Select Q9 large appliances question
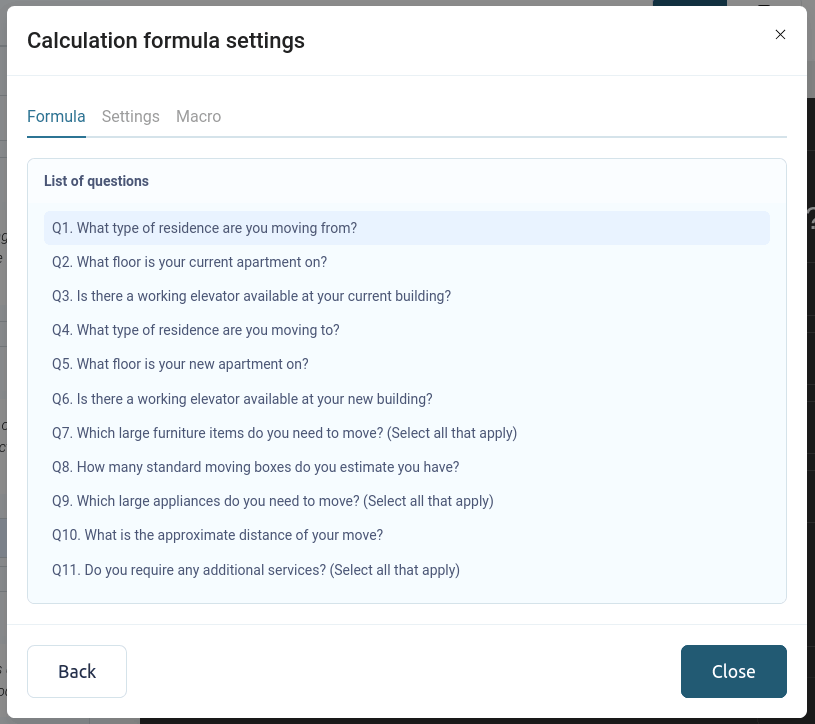Viewport: 815px width, 724px height. [x=273, y=501]
